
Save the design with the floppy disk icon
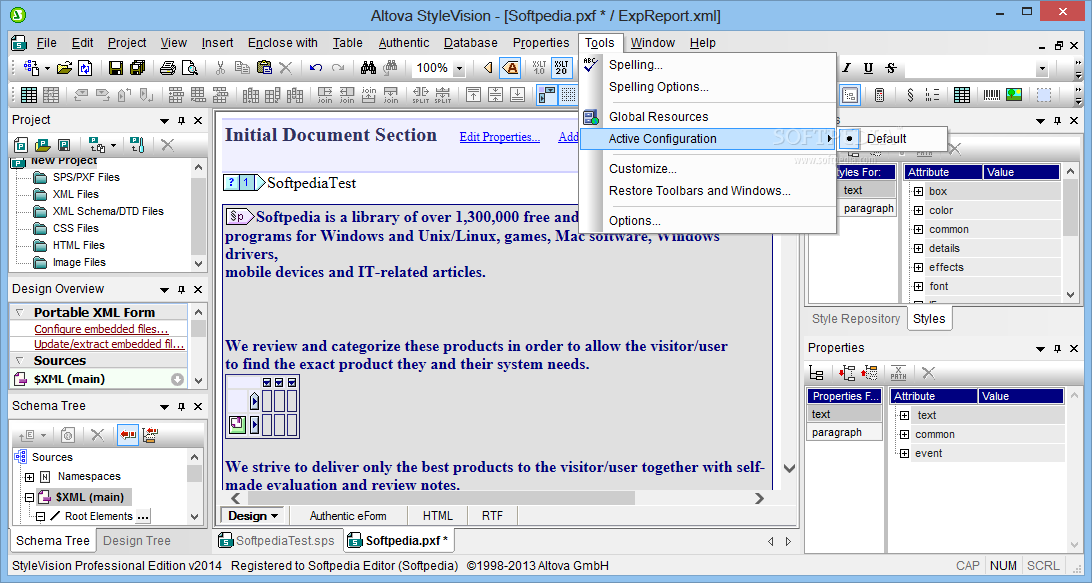(x=116, y=68)
